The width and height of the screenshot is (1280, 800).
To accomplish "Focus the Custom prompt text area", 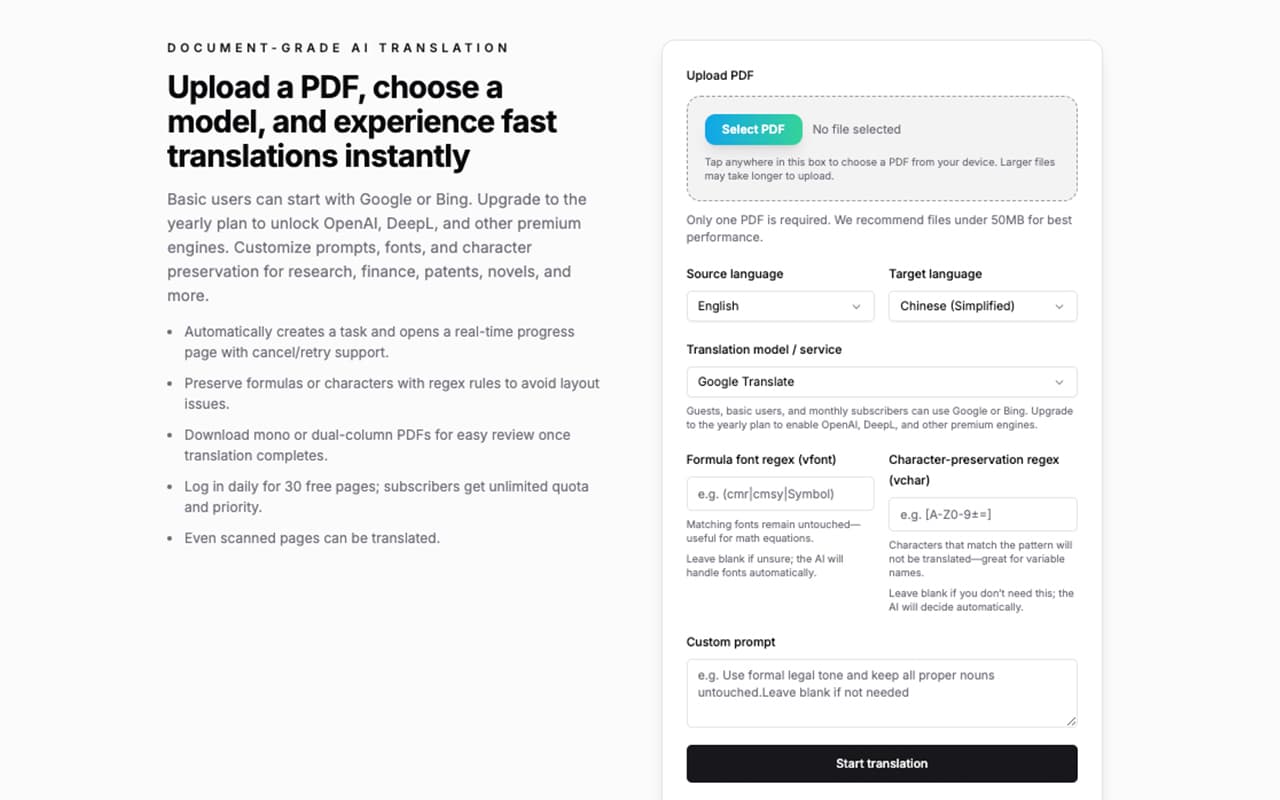I will click(x=881, y=693).
